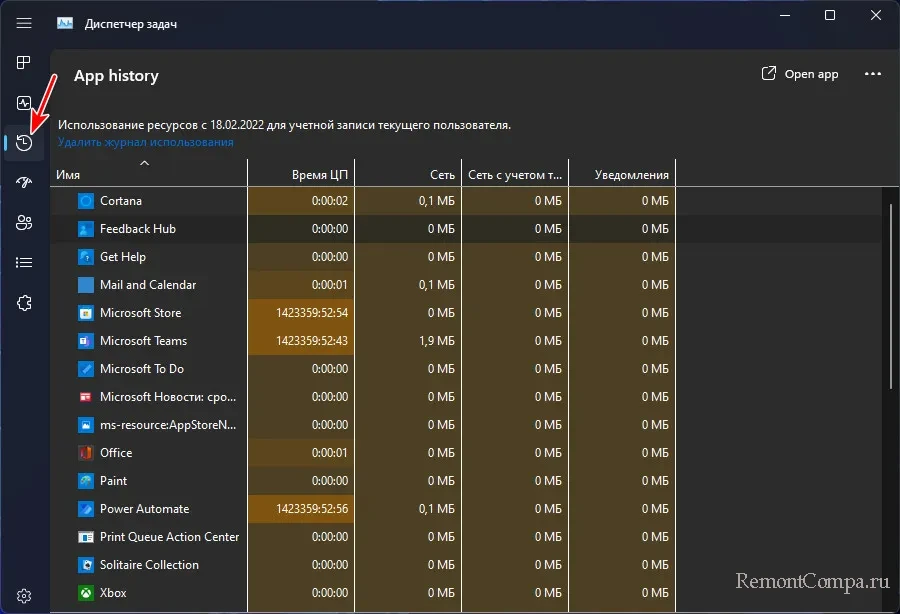Viewport: 900px width, 614px height.
Task: Click the Print Queue Action Center icon
Action: click(86, 537)
